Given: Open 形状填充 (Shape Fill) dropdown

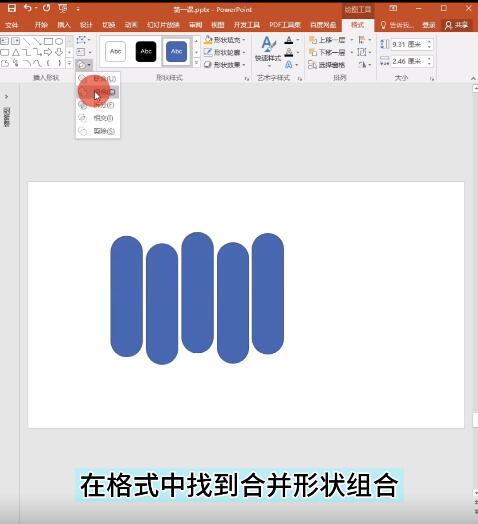Looking at the screenshot, I should (x=225, y=40).
